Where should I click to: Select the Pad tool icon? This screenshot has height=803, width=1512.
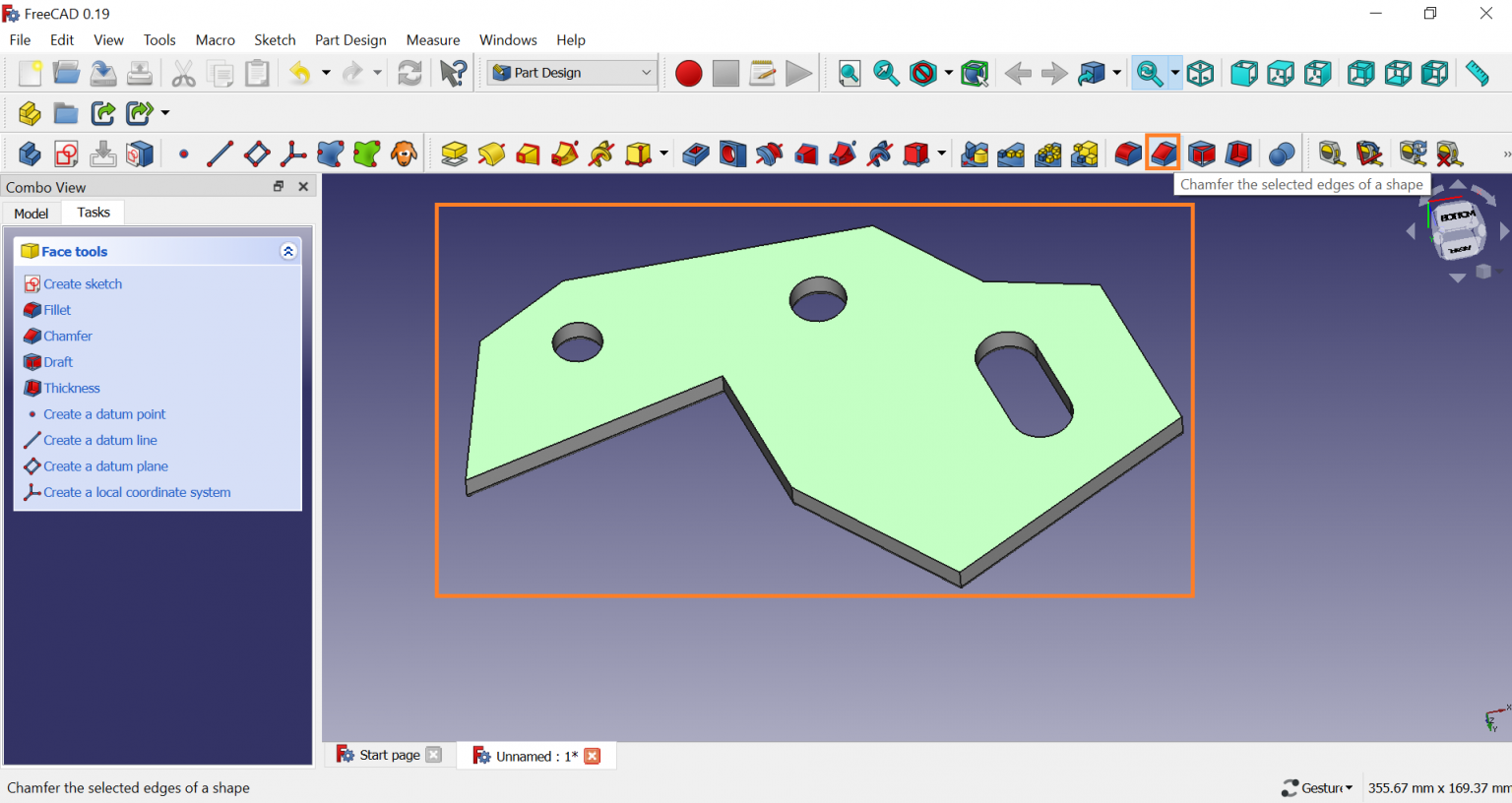pos(454,154)
